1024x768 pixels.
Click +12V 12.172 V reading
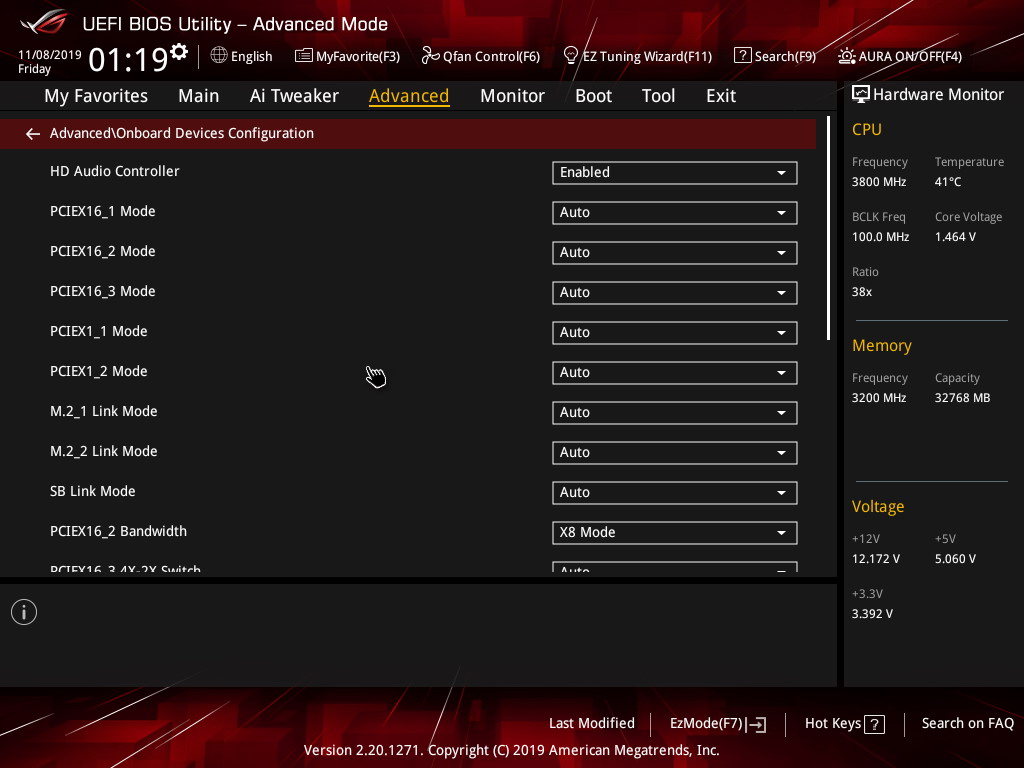(x=876, y=559)
